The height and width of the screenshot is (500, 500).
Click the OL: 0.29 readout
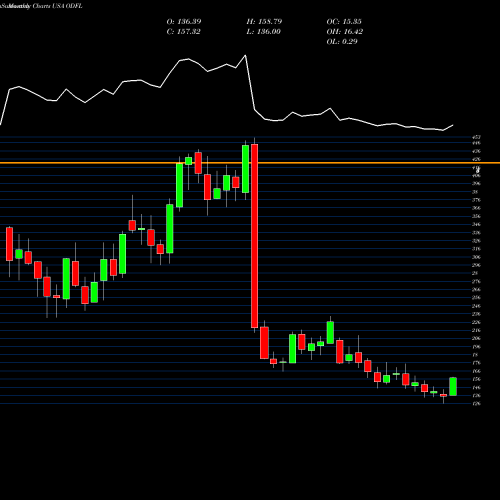pyautogui.click(x=342, y=42)
